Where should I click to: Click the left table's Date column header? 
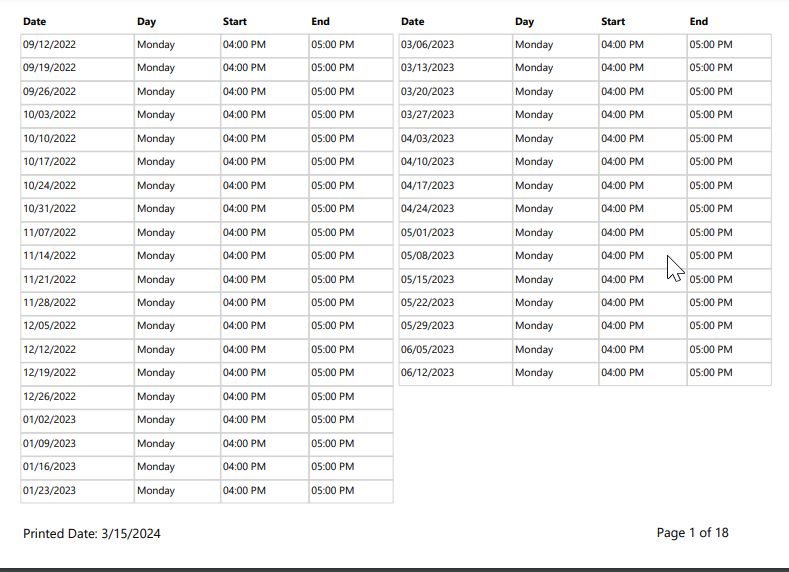coord(34,22)
